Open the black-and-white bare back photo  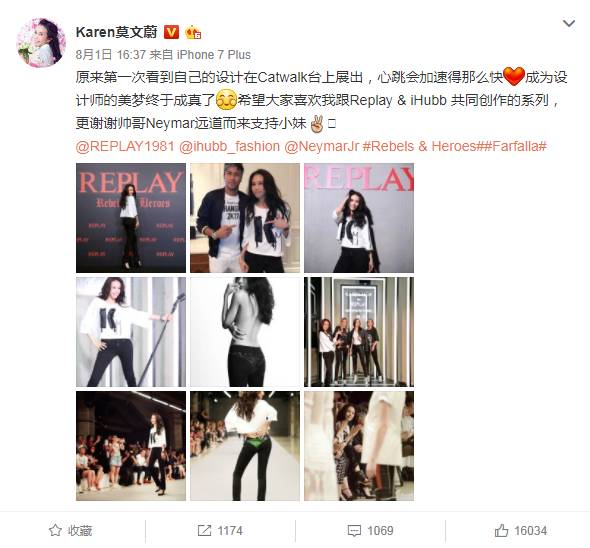point(245,332)
